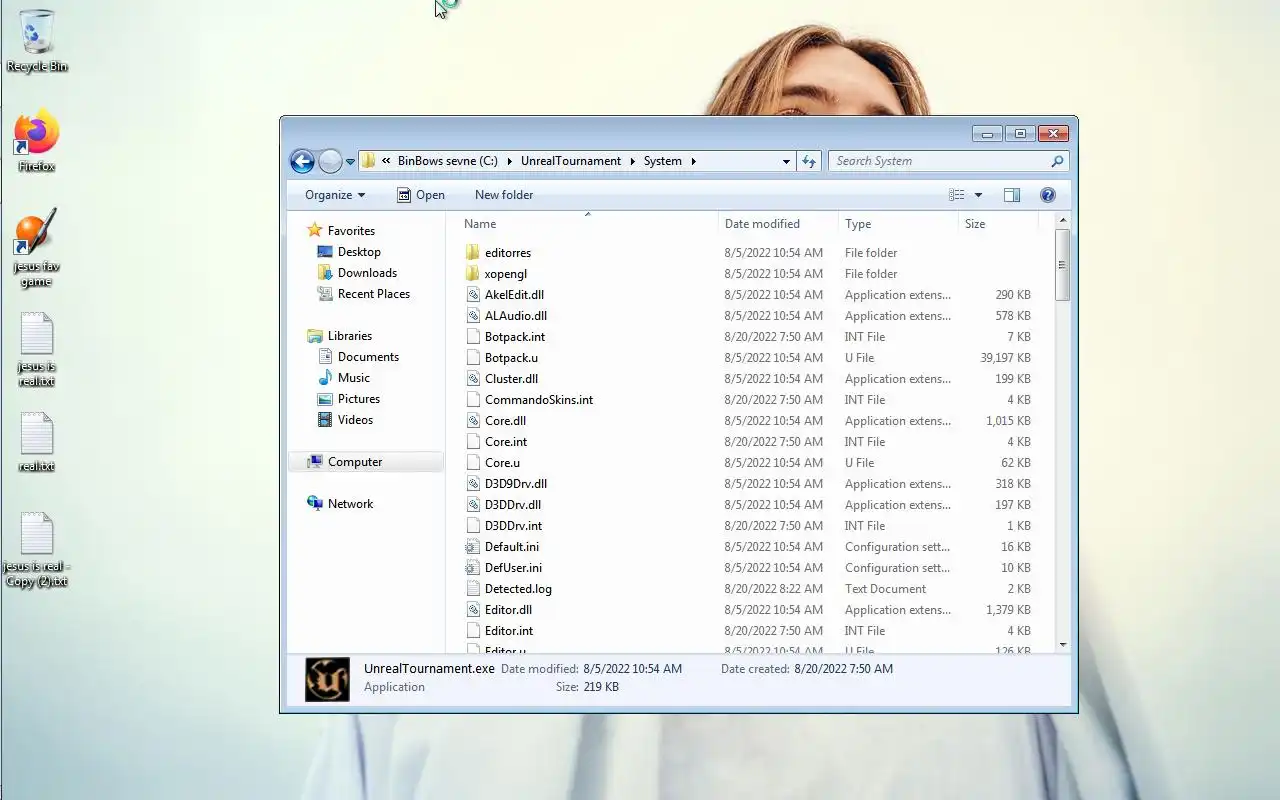The width and height of the screenshot is (1280, 800).
Task: Click the UnrealTournament.exe details pane thumbnail
Action: [x=327, y=679]
